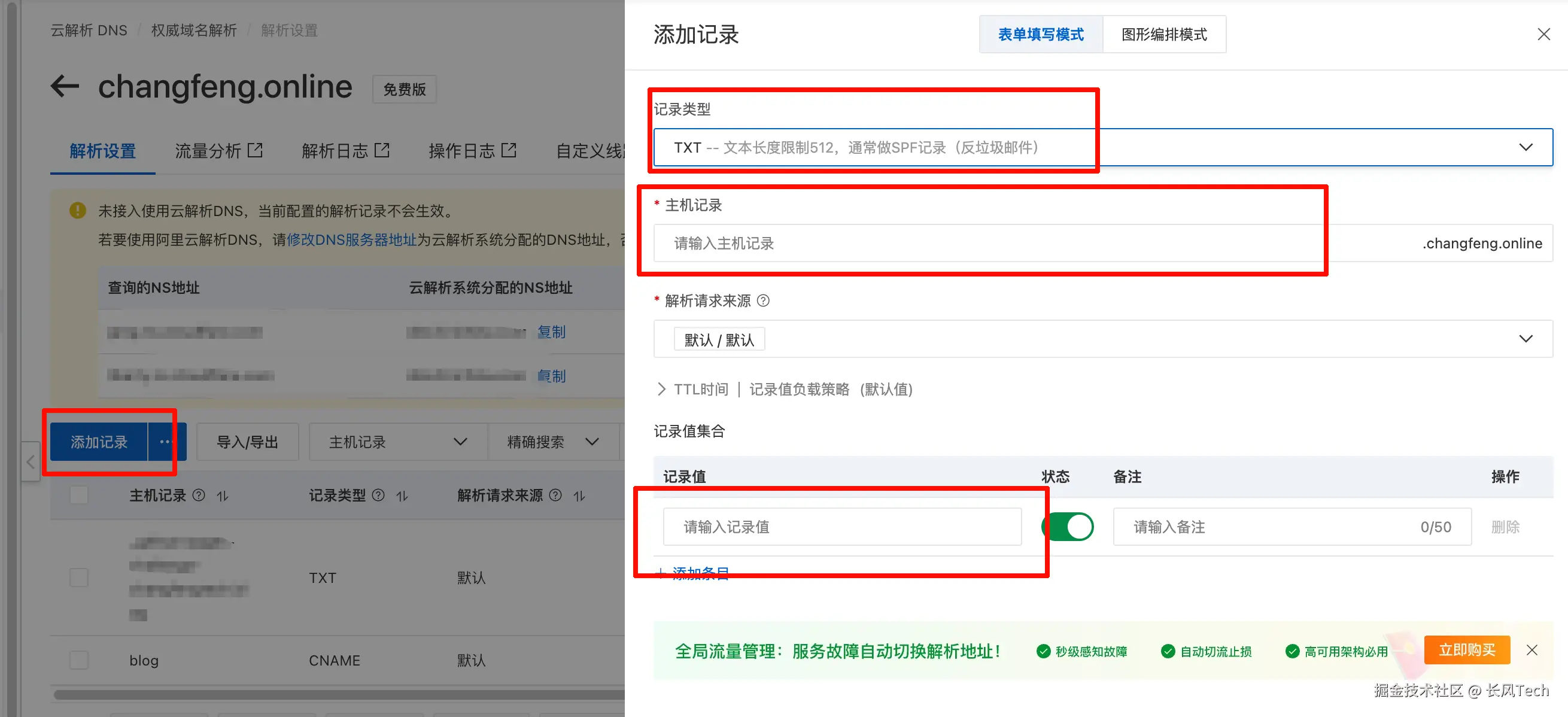Collapse the left sidebar with the arrow handle
1568x717 pixels.
click(31, 462)
